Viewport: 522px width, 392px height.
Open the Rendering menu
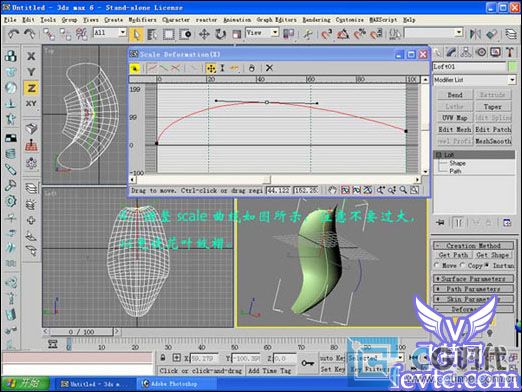click(x=316, y=20)
